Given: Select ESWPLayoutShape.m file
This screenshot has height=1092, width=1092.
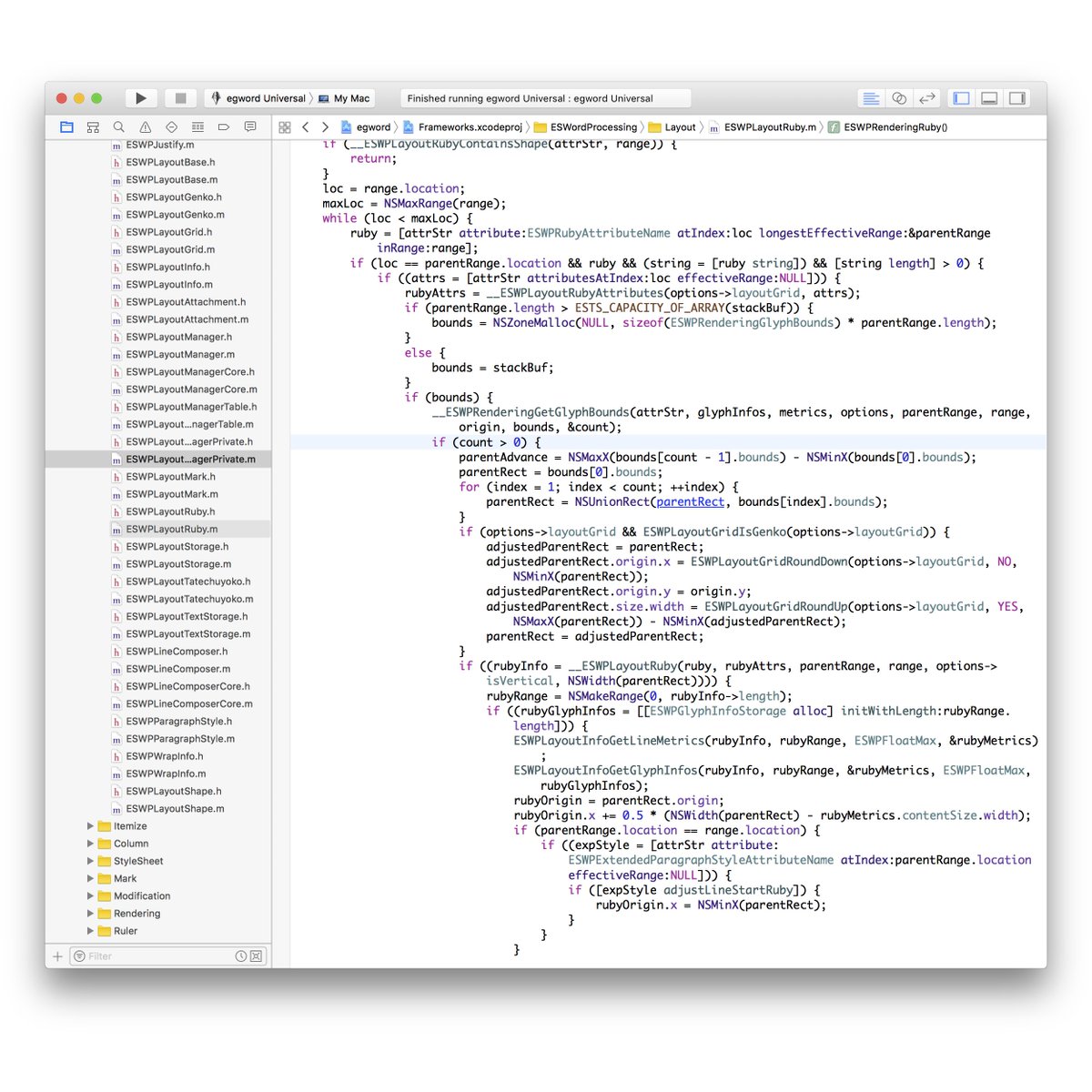Looking at the screenshot, I should point(158,808).
